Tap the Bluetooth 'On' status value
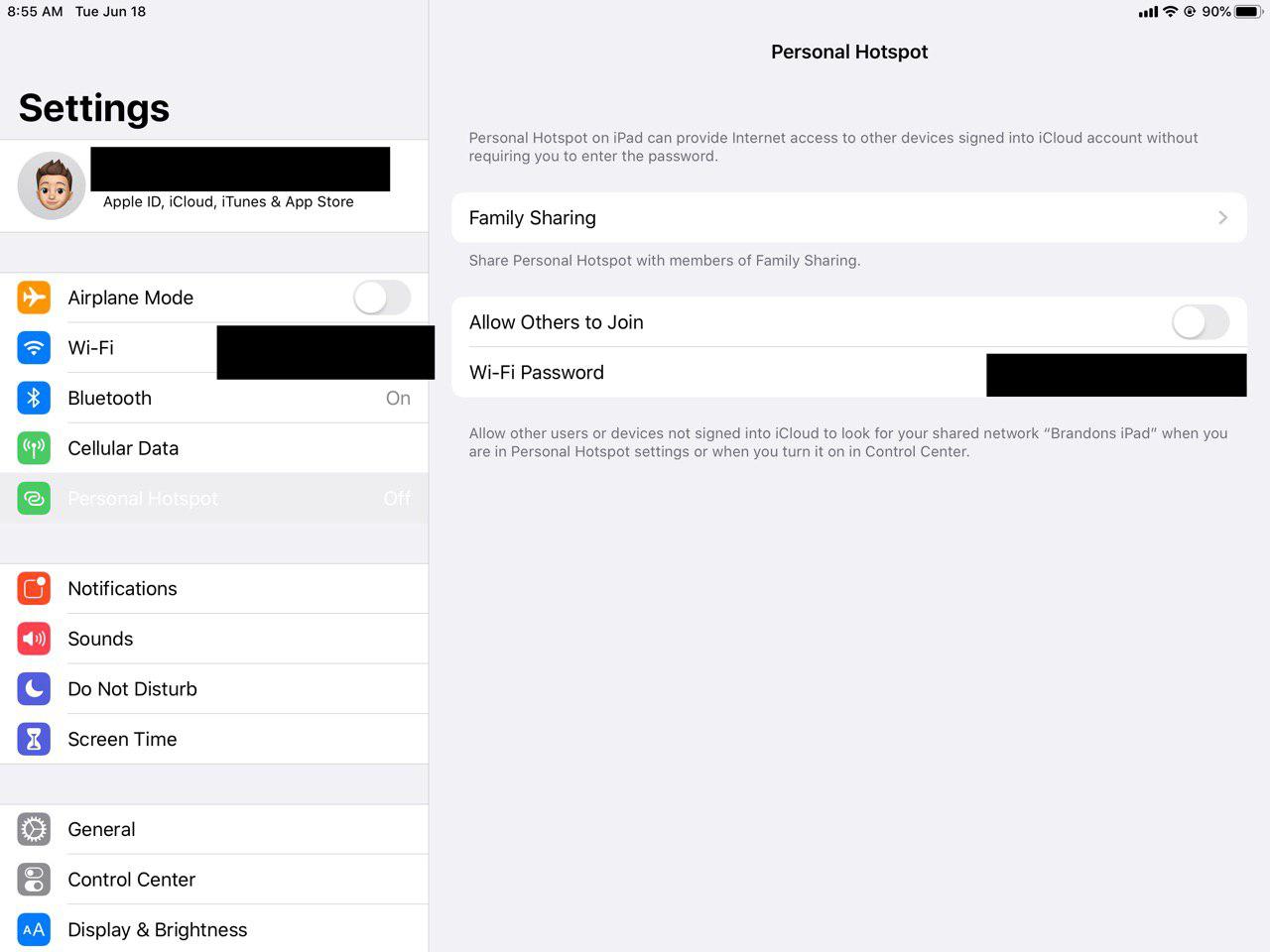This screenshot has height=952, width=1270. 398,398
